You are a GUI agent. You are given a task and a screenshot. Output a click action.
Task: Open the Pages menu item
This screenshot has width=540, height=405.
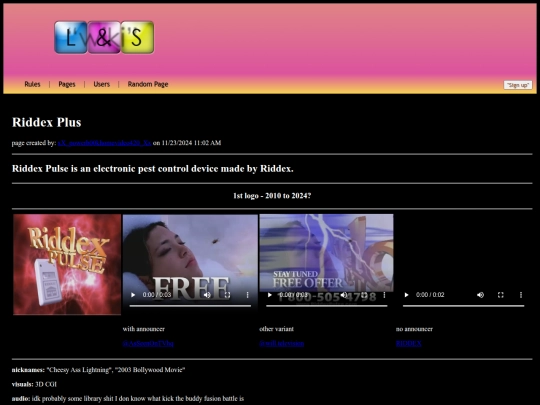pyautogui.click(x=67, y=84)
